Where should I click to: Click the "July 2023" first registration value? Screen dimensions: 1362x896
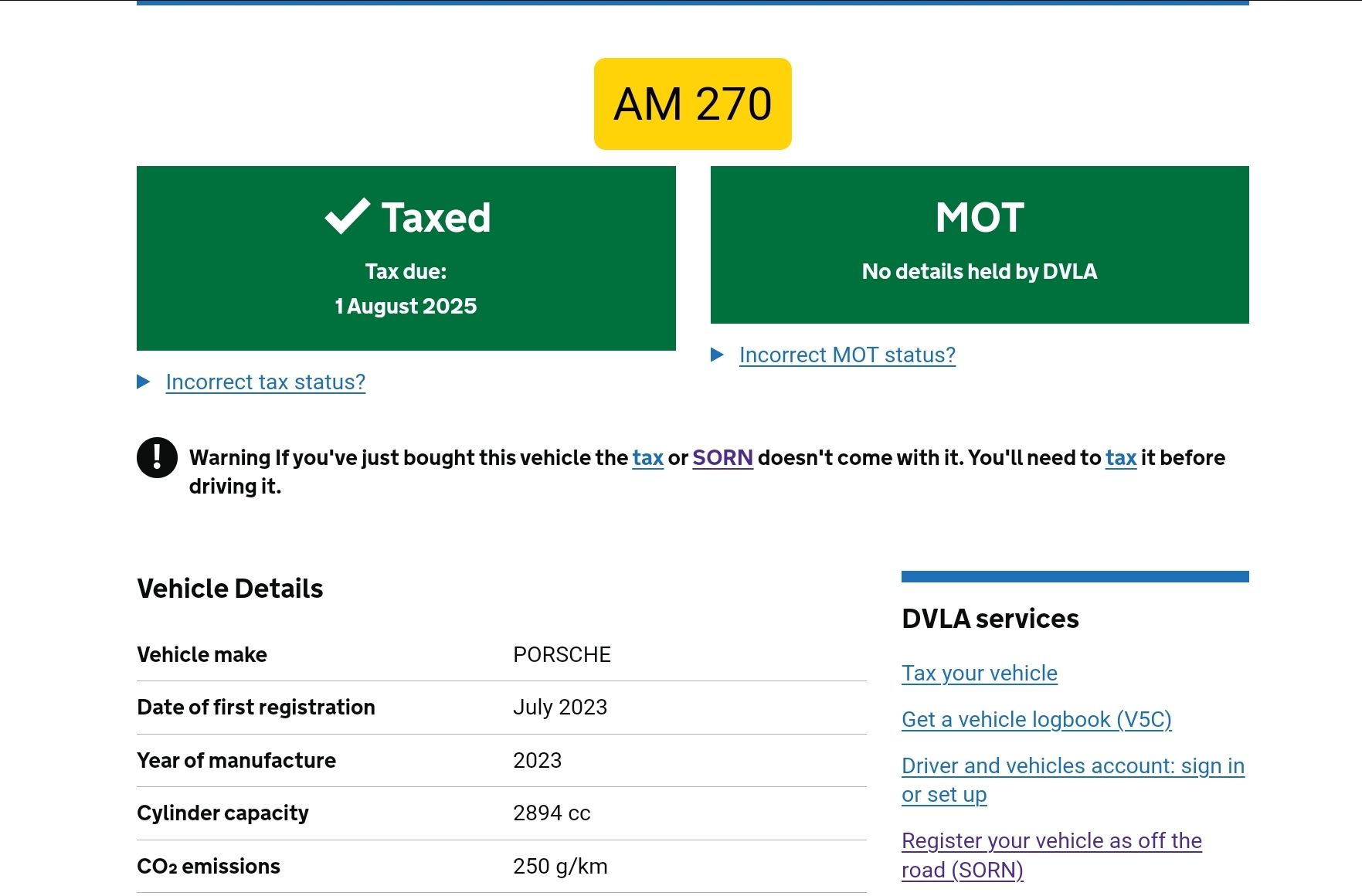click(560, 708)
